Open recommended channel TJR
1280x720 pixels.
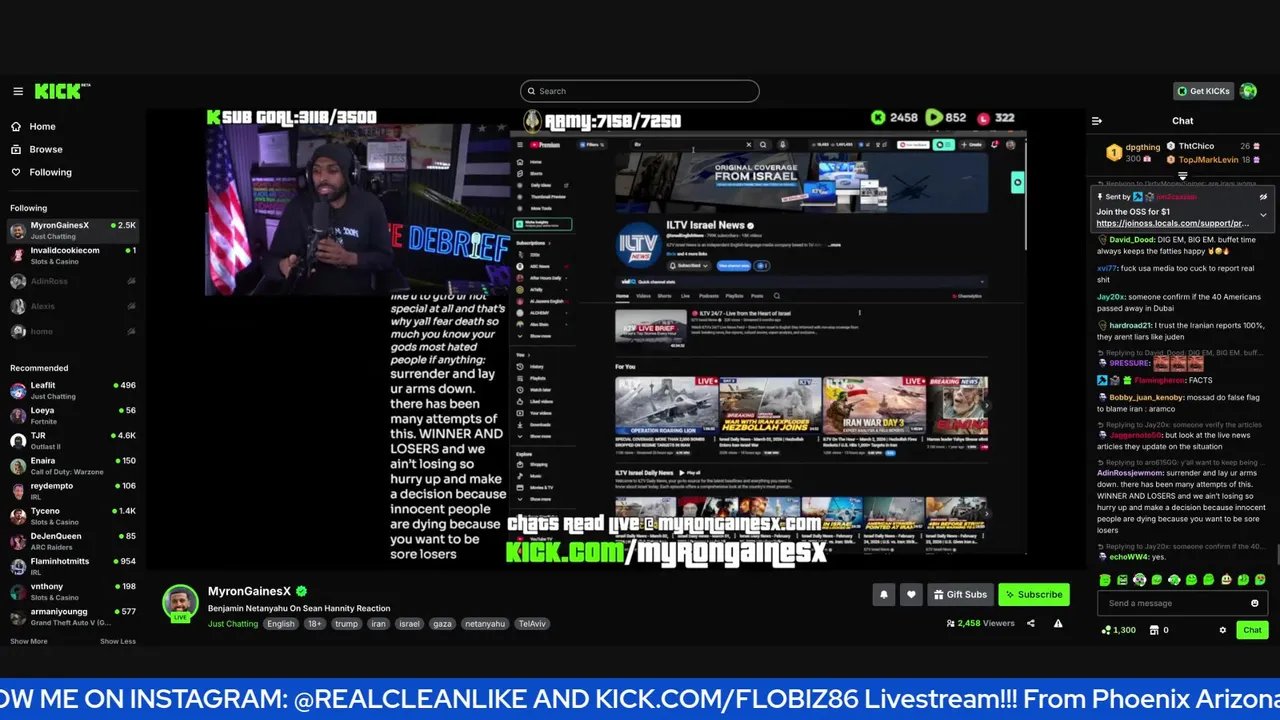72,440
